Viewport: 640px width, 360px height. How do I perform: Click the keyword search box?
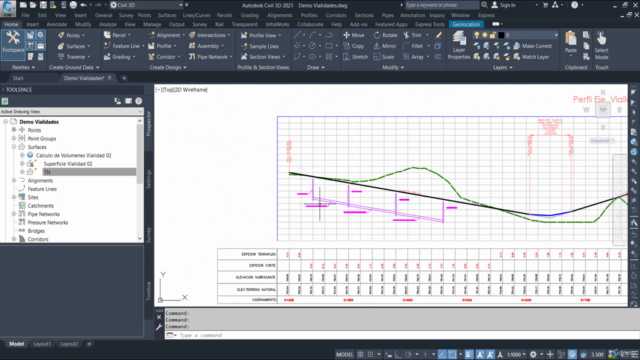tap(442, 5)
